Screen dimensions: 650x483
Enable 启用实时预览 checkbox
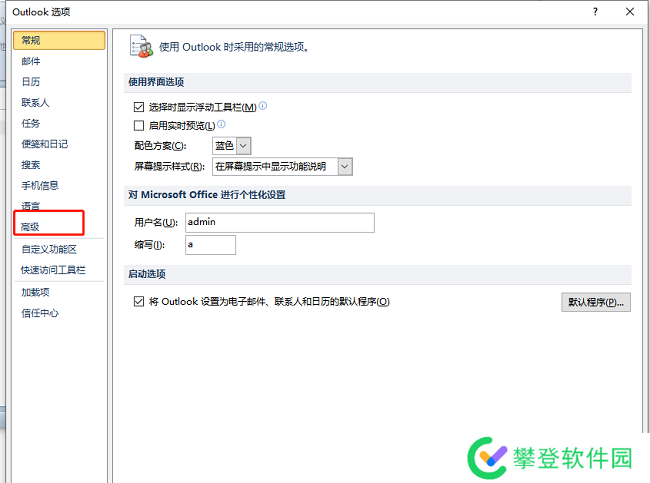click(139, 126)
